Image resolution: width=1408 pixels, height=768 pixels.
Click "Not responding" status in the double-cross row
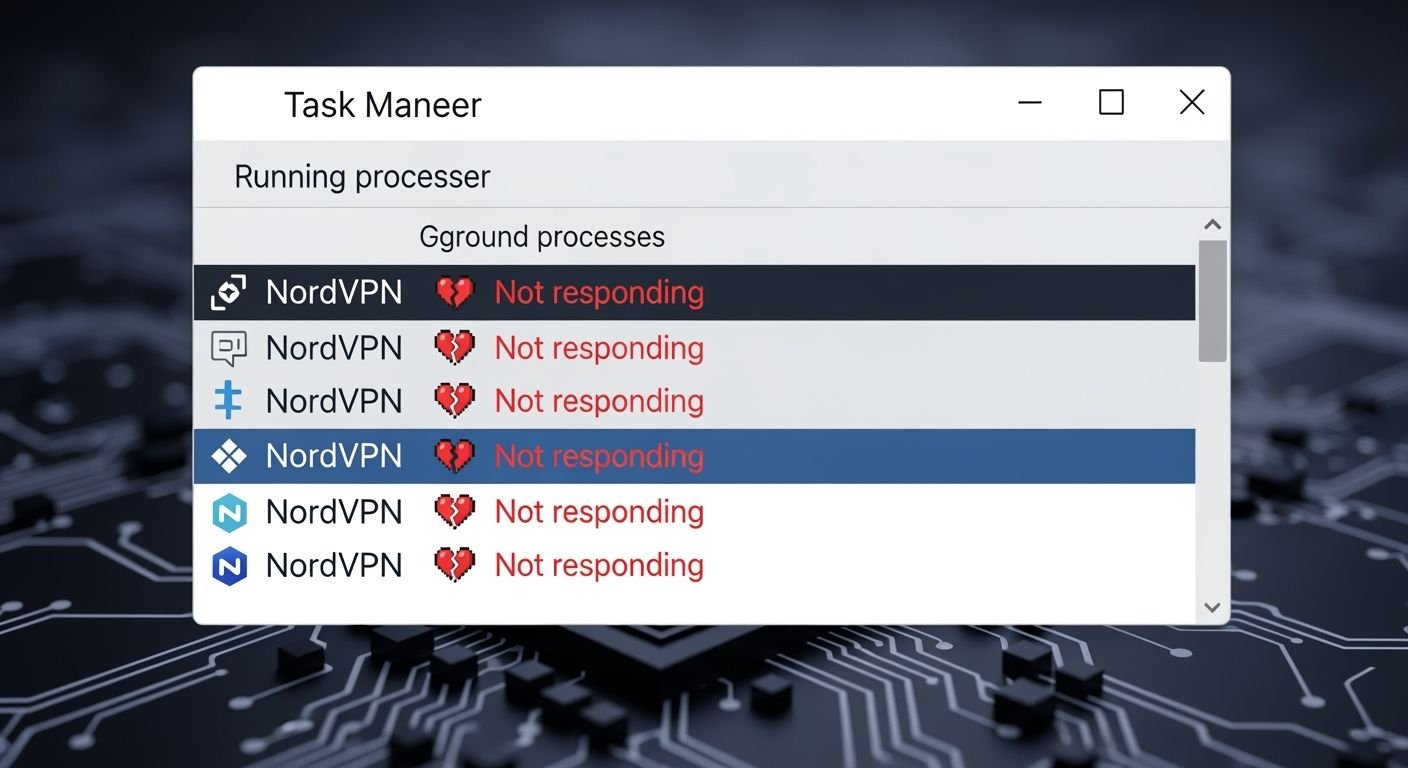(599, 401)
